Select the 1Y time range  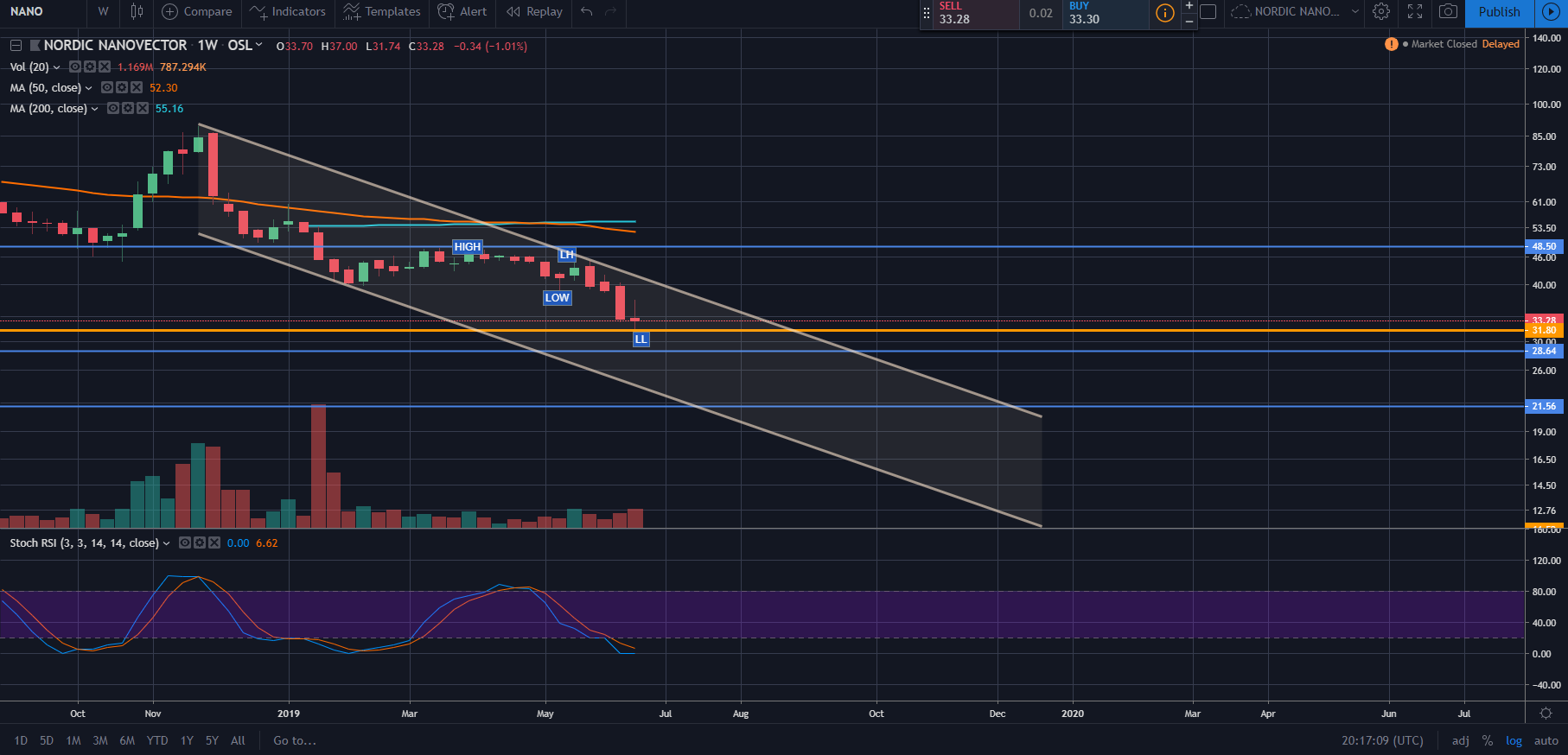click(187, 740)
